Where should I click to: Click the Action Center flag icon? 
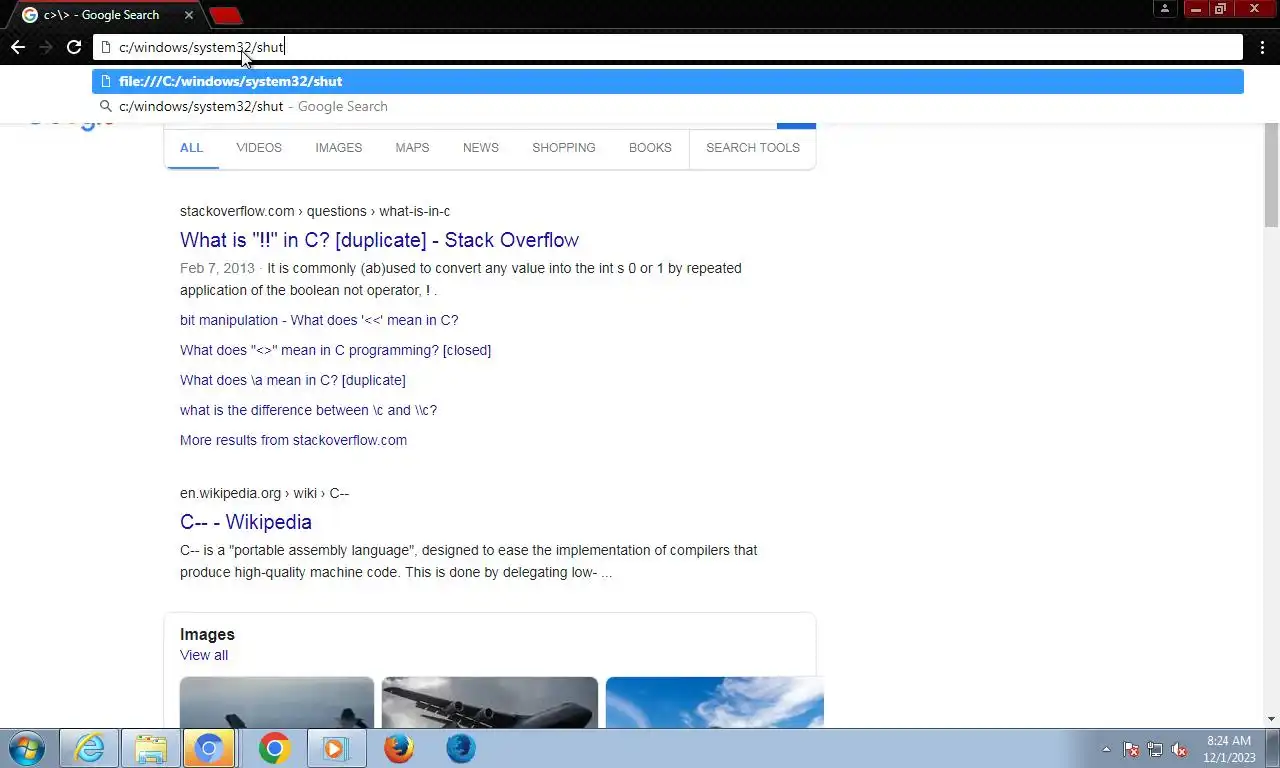point(1131,749)
